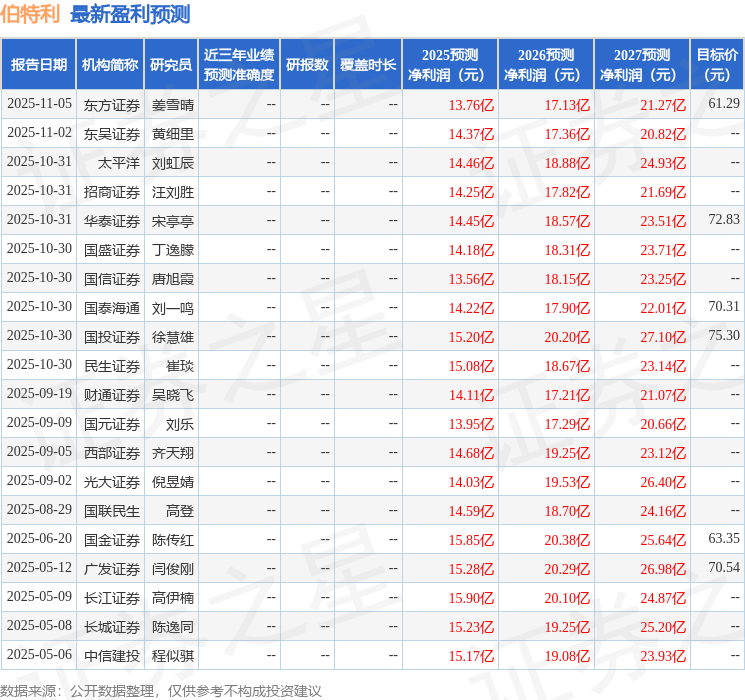Click the 民生证券 institution cell

click(x=112, y=366)
